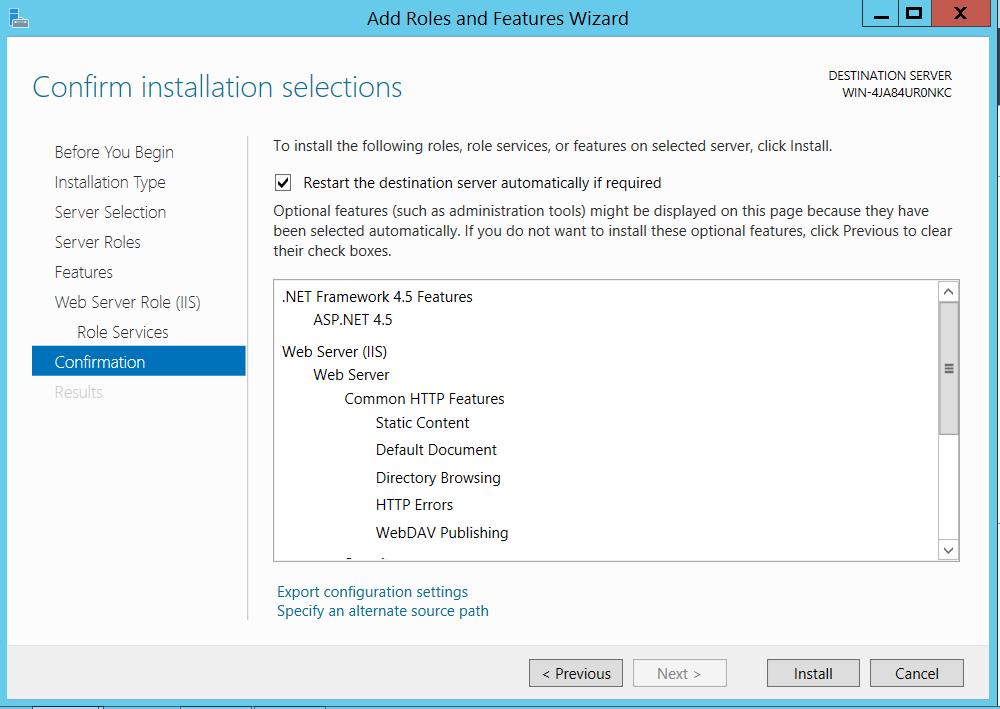Click the vertical scrollbar thumb in list
The width and height of the screenshot is (1000, 709).
(x=948, y=369)
